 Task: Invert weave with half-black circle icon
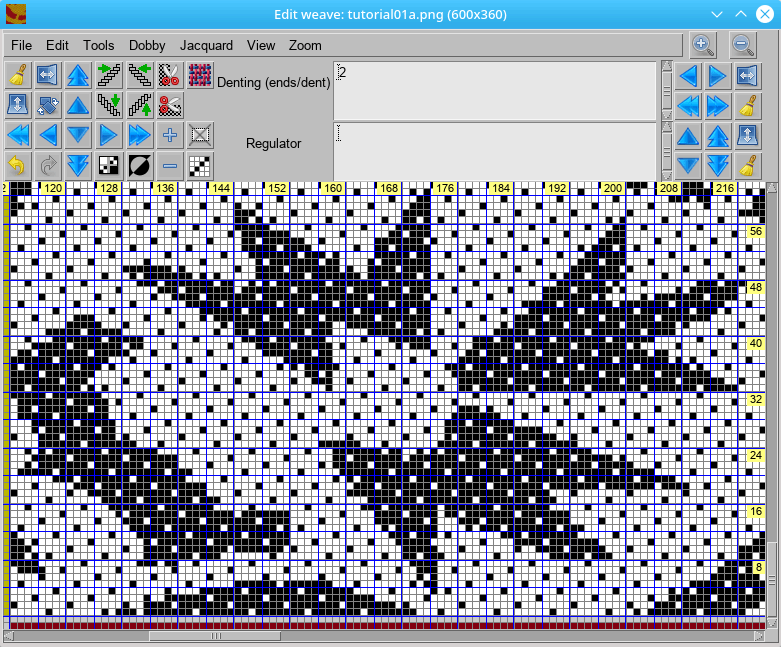click(139, 165)
